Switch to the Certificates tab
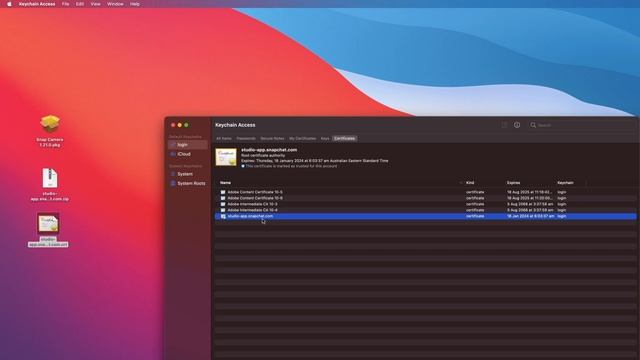This screenshot has height=360, width=640. (344, 139)
